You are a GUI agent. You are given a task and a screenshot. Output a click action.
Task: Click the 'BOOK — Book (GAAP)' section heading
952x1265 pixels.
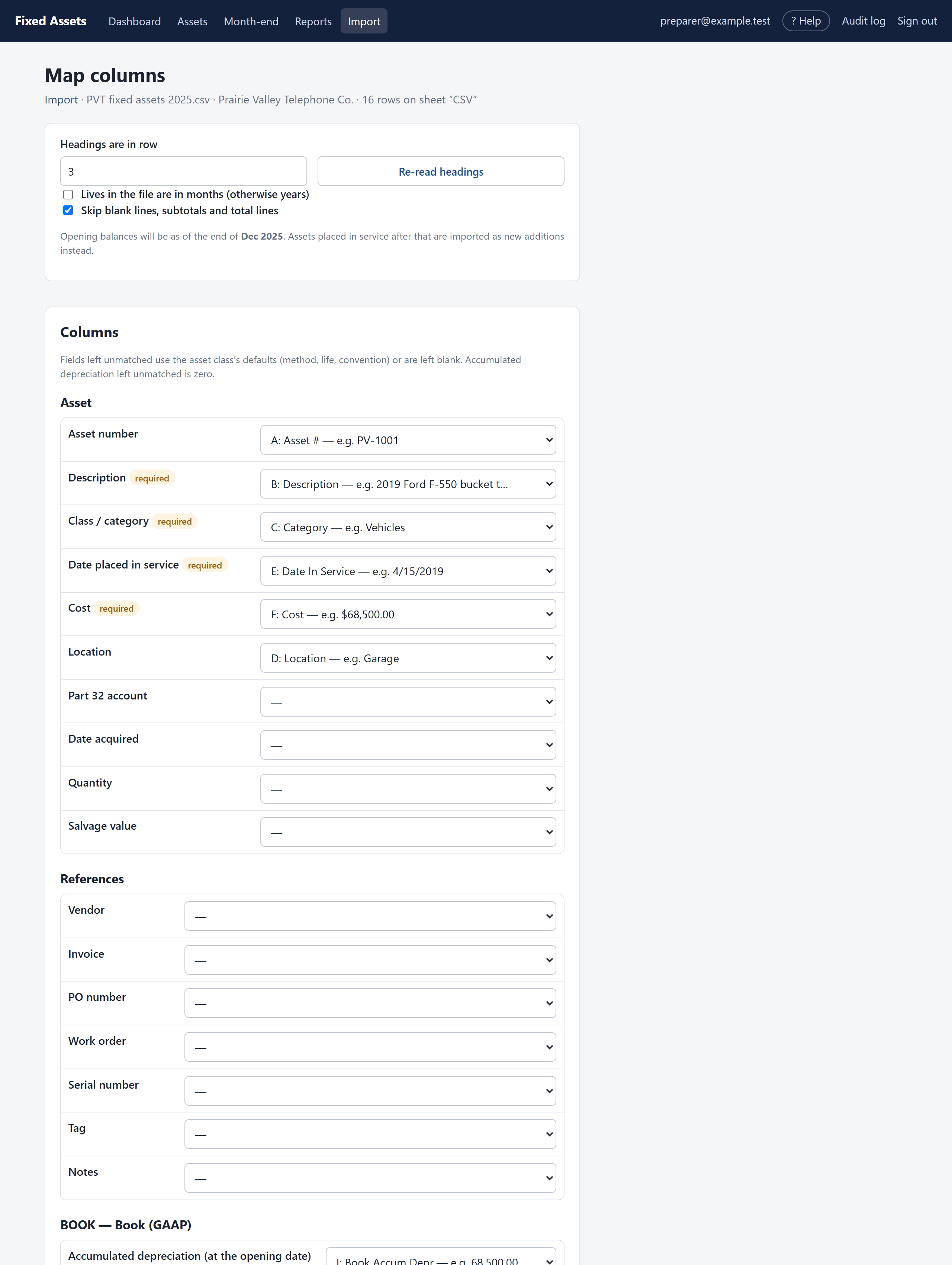click(126, 1225)
